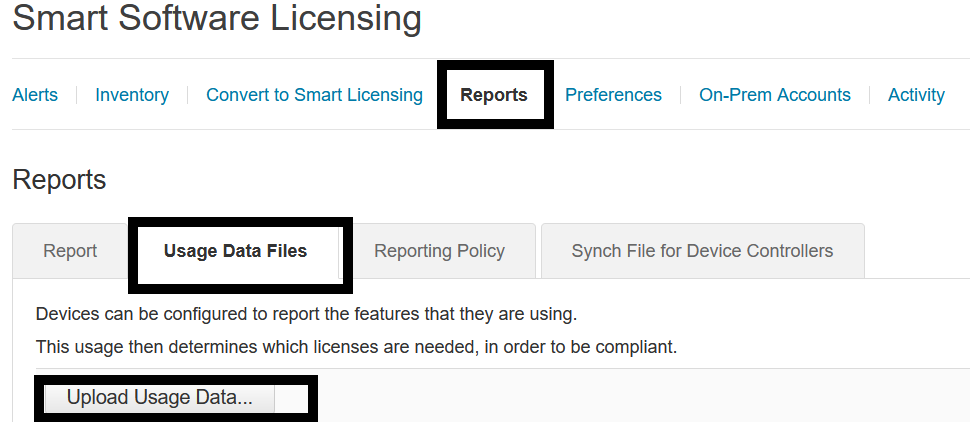
Task: Click text 'Devices can be configured to report'
Action: point(174,314)
